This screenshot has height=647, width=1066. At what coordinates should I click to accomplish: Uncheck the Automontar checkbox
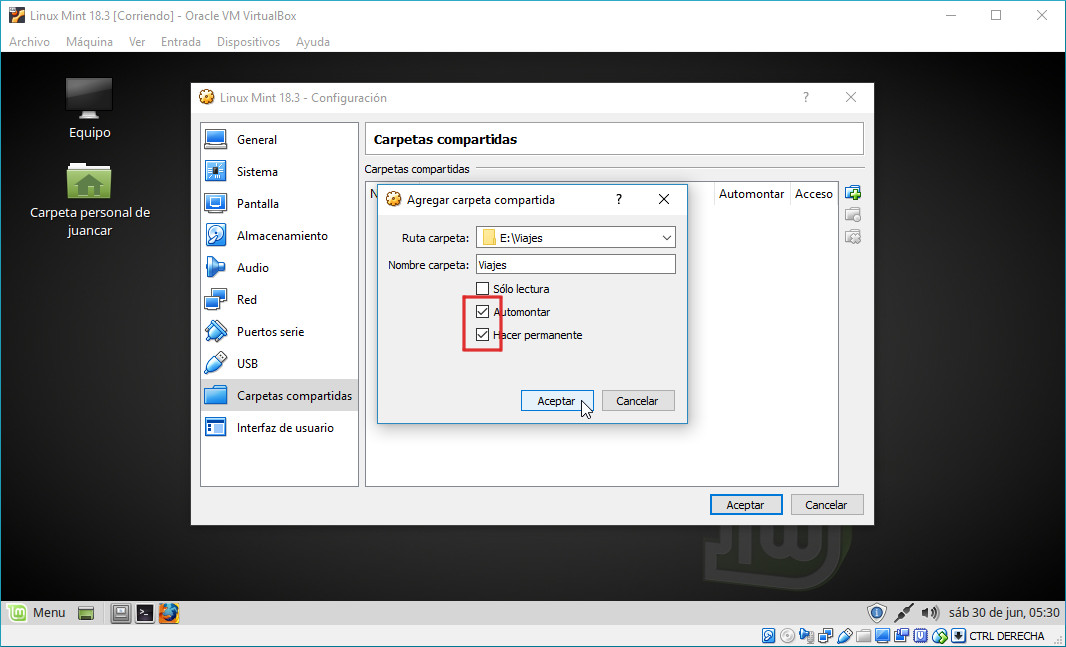(483, 312)
